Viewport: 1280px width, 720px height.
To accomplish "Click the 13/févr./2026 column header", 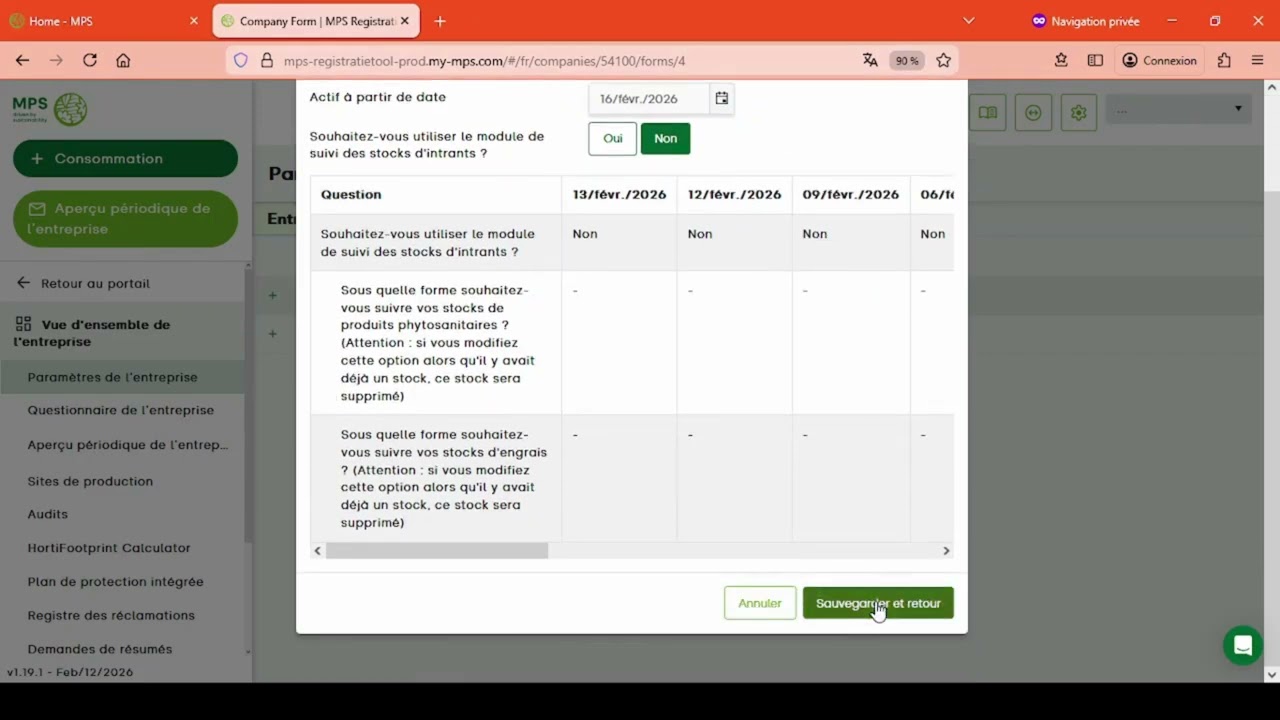I will pos(619,194).
